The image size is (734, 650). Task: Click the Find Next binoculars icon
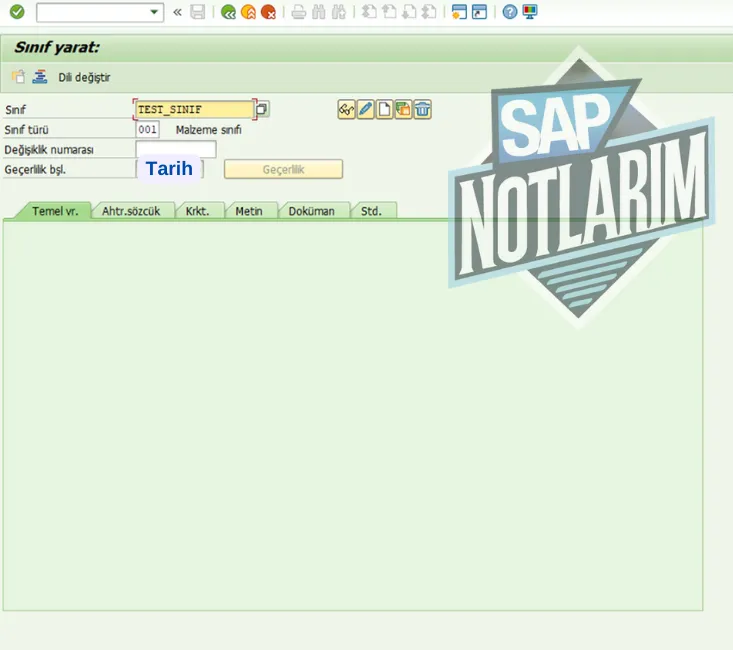pyautogui.click(x=338, y=12)
